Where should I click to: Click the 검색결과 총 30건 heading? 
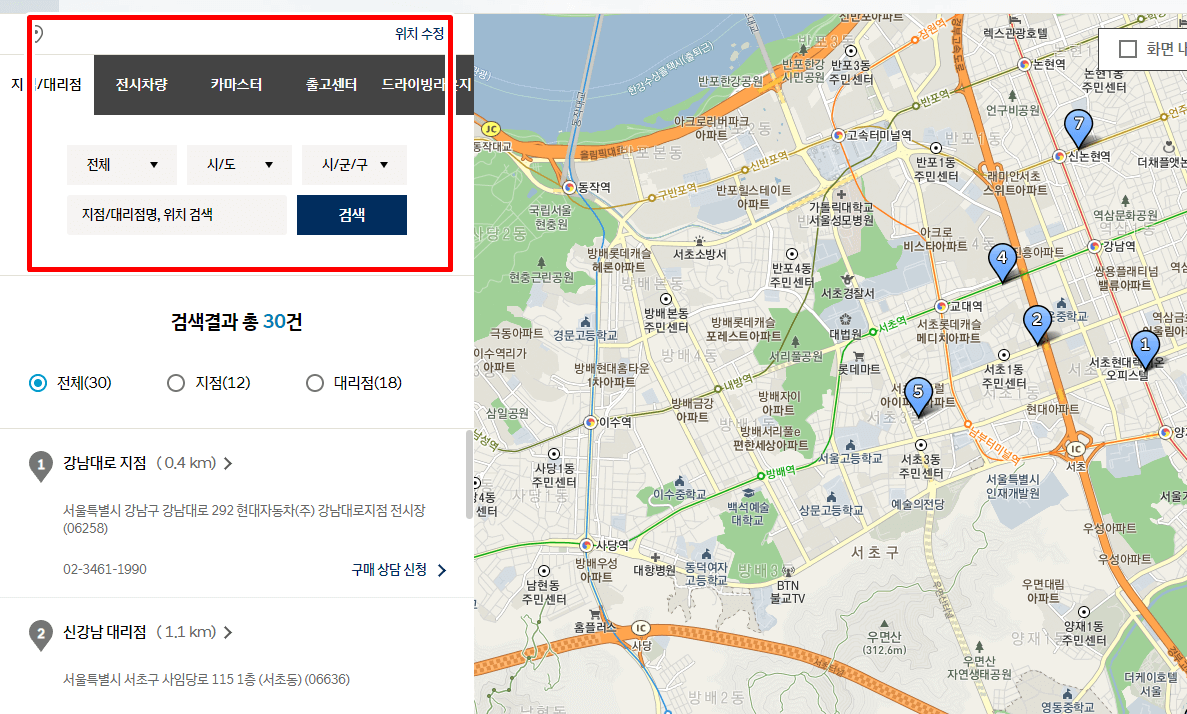(237, 322)
